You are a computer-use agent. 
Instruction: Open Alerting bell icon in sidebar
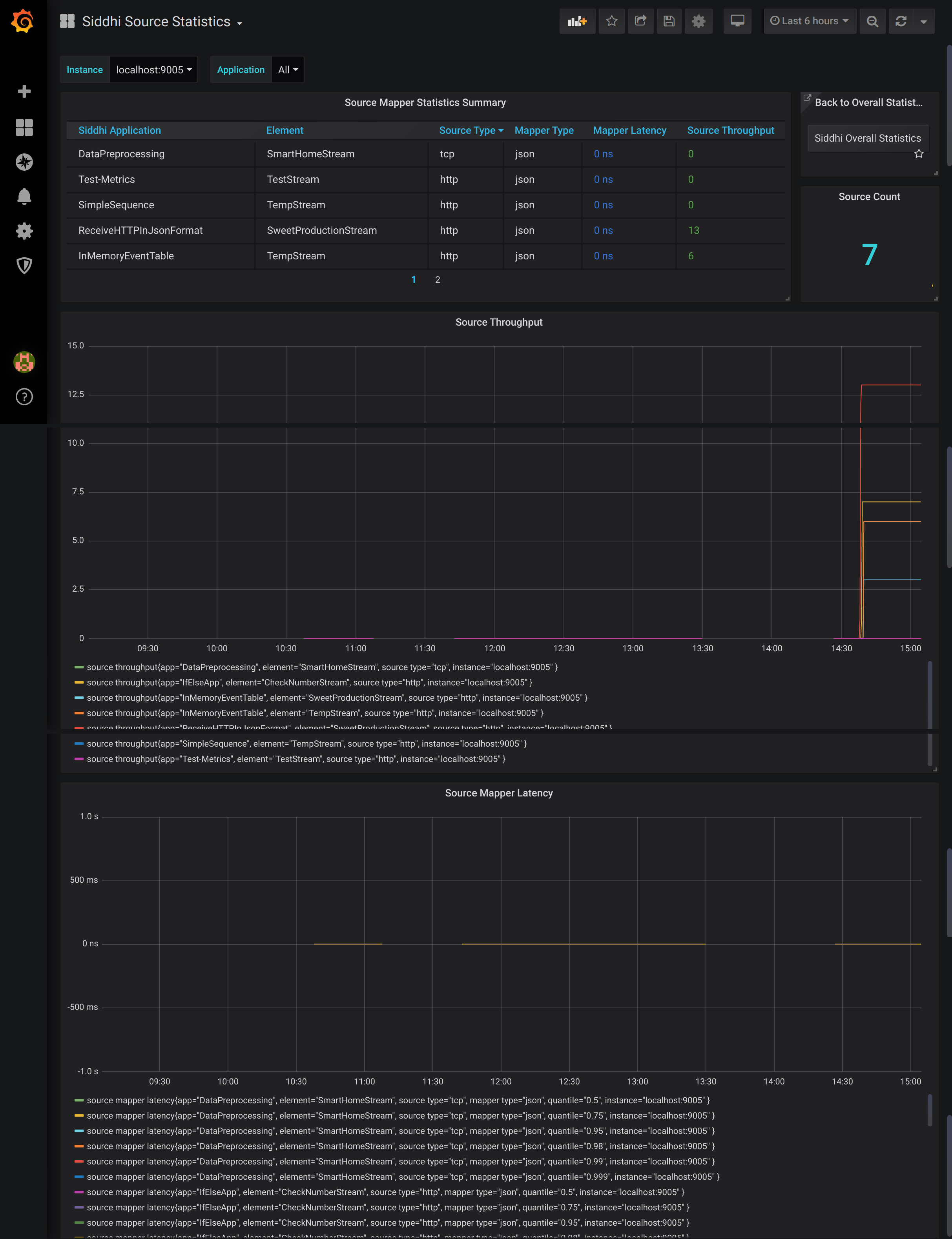pyautogui.click(x=24, y=197)
